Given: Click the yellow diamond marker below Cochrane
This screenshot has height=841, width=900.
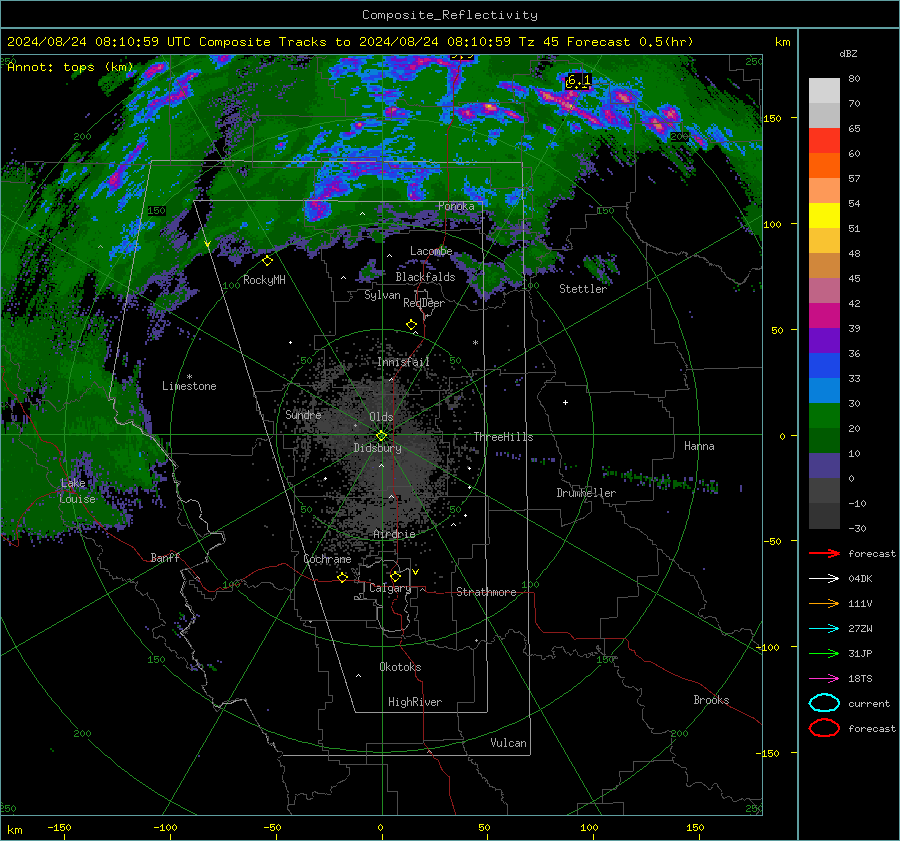Looking at the screenshot, I should (x=343, y=578).
